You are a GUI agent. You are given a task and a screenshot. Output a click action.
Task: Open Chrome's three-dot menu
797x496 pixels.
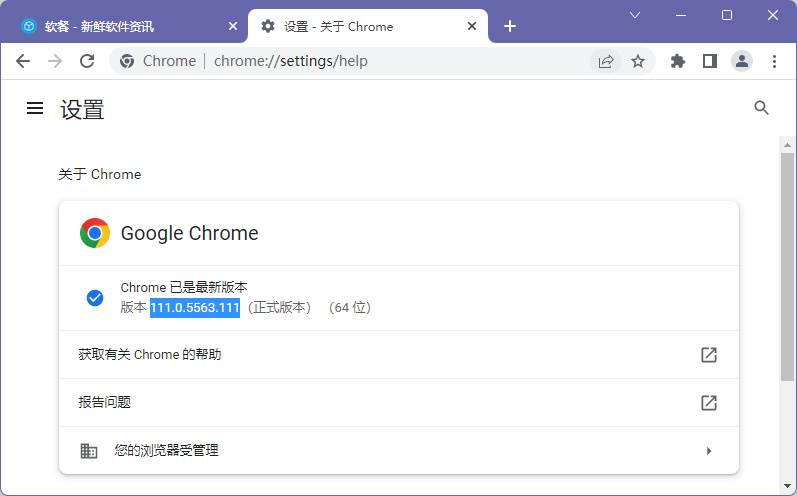[x=774, y=61]
